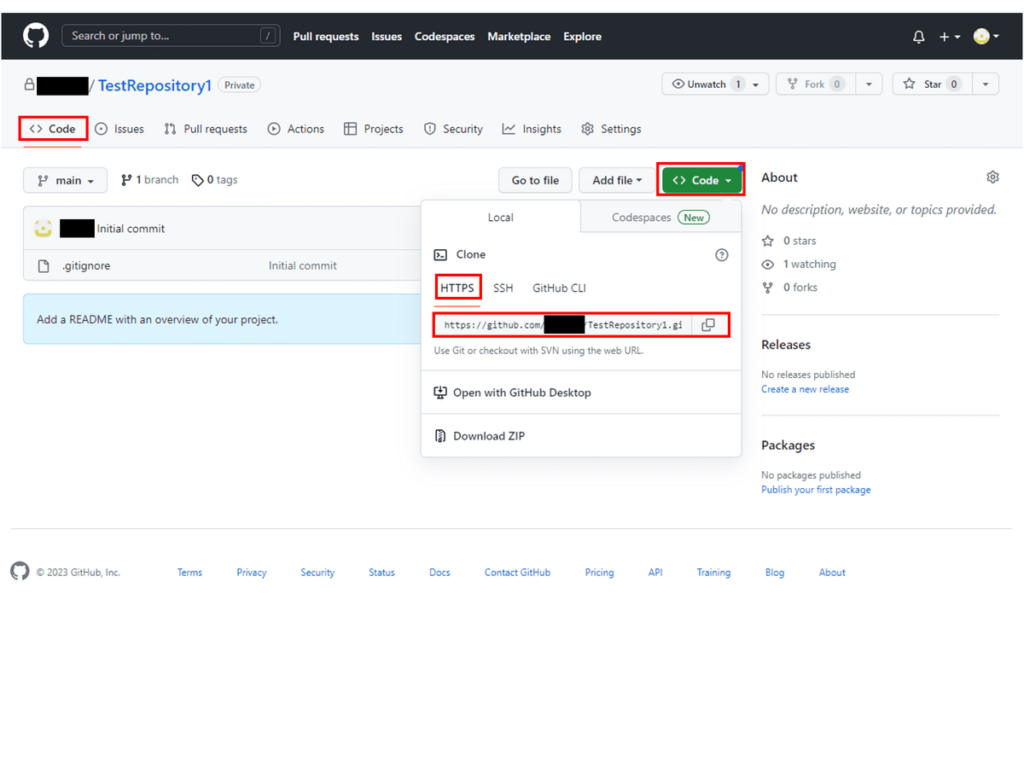
Task: Open Issues in the top navigation bar
Action: click(387, 37)
